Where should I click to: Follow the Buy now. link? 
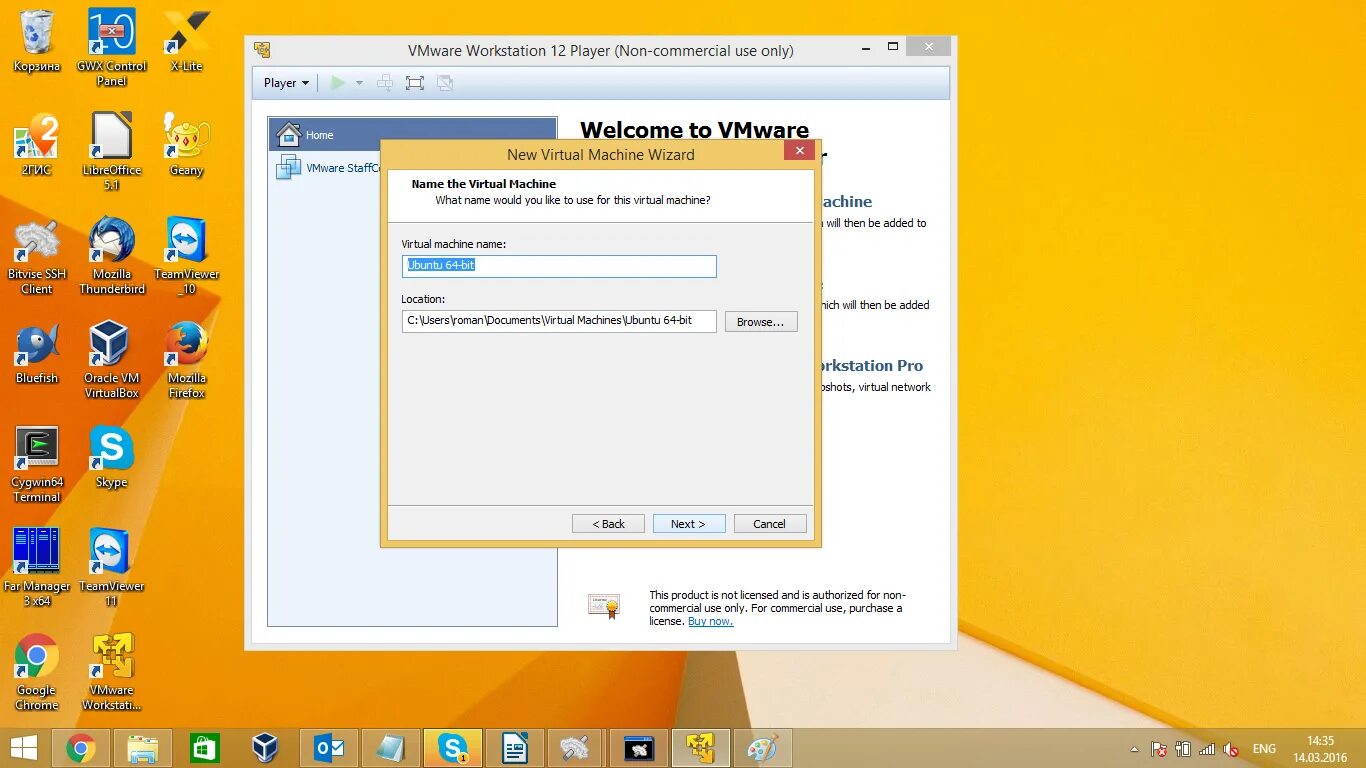(710, 621)
